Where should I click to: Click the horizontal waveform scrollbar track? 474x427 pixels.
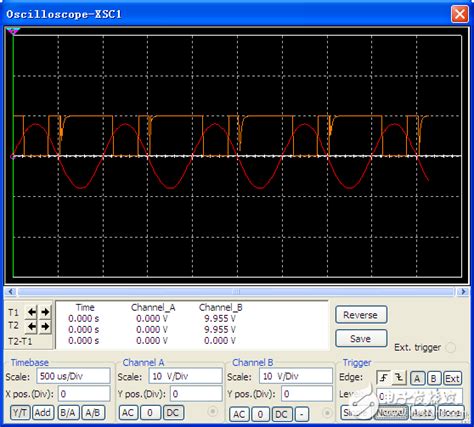click(237, 292)
